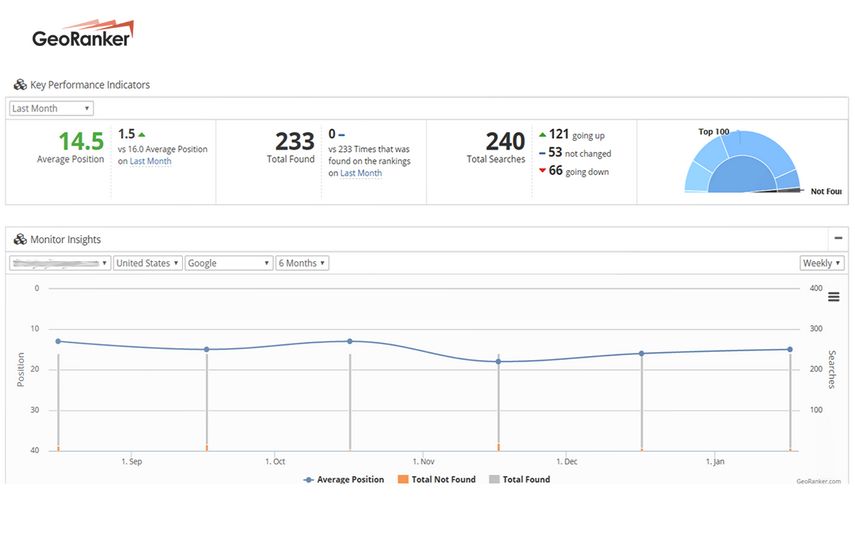Screen dimensions: 855x538
Task: Click the Top 100 gauge chart
Action: (x=742, y=162)
